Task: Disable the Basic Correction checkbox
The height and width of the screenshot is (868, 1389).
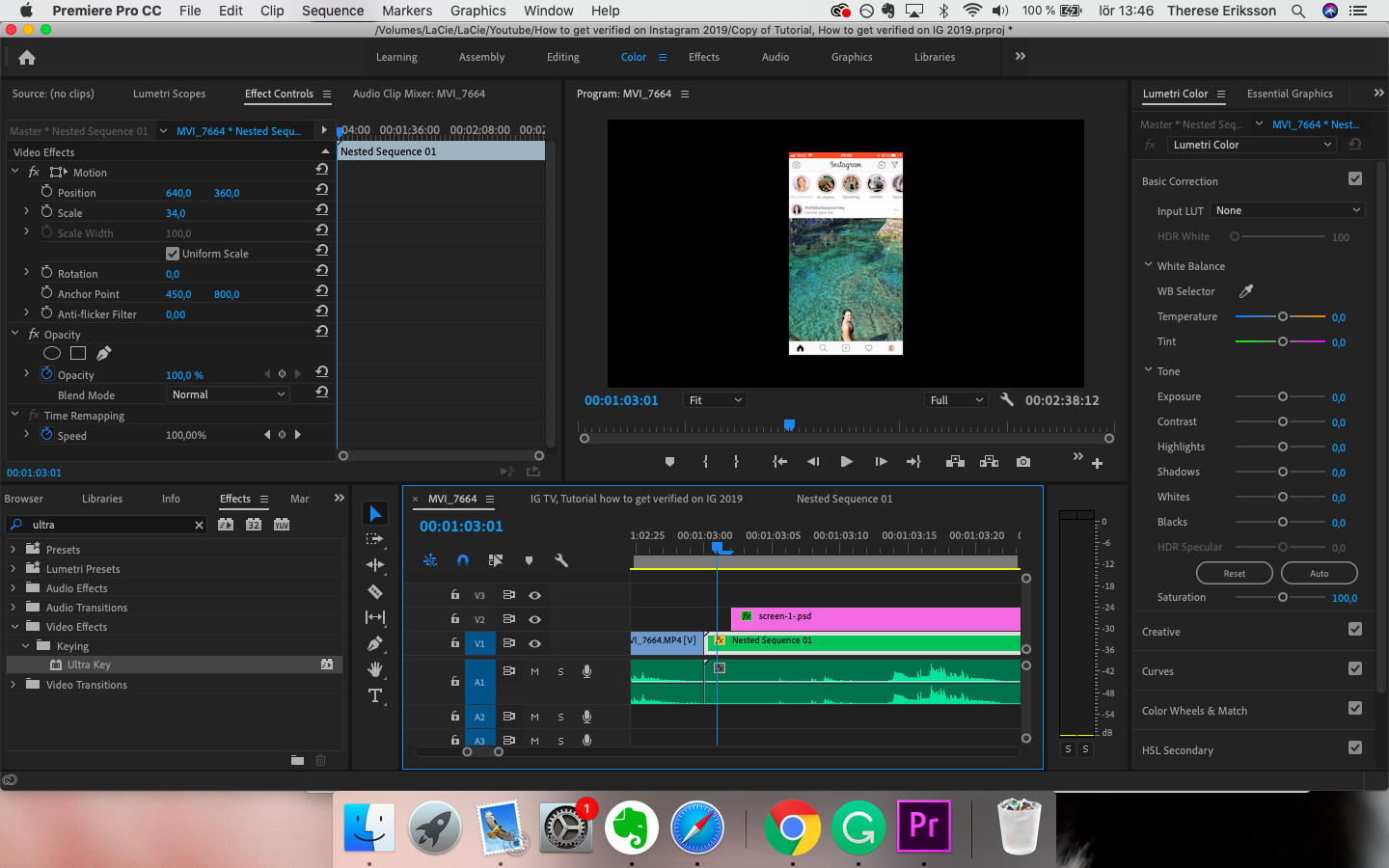Action: (1355, 178)
